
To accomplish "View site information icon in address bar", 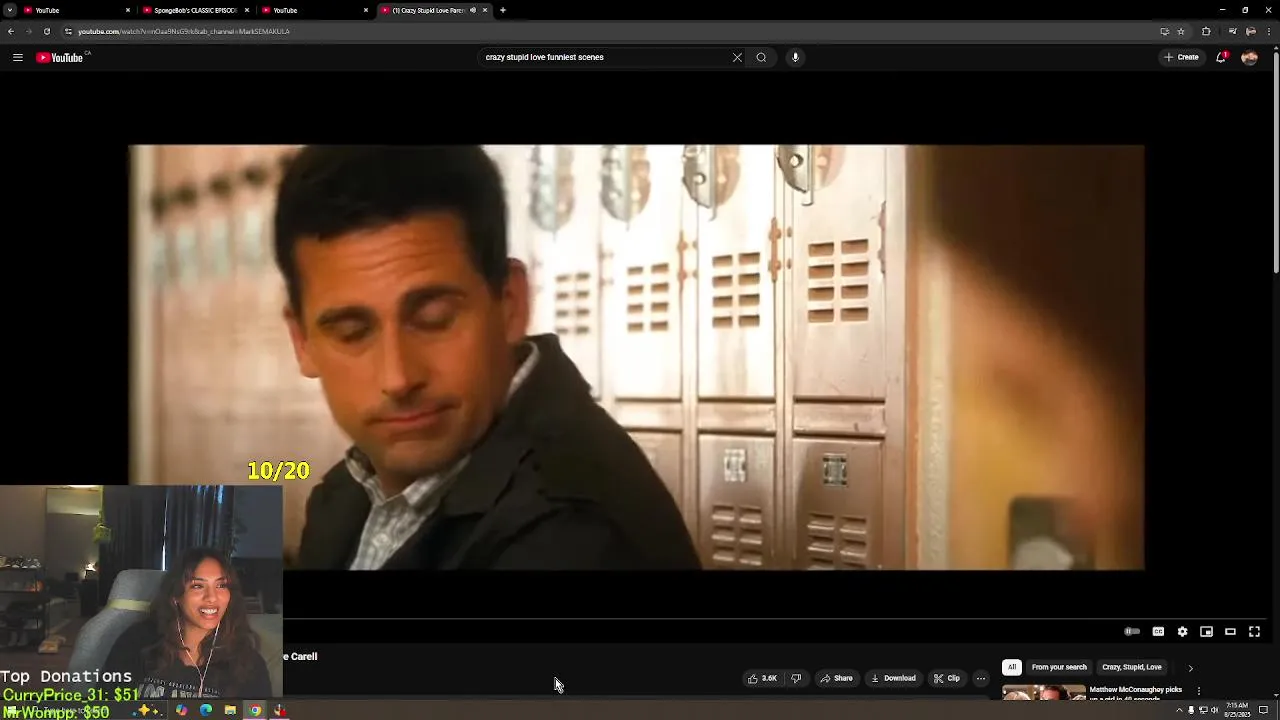I will click(68, 31).
